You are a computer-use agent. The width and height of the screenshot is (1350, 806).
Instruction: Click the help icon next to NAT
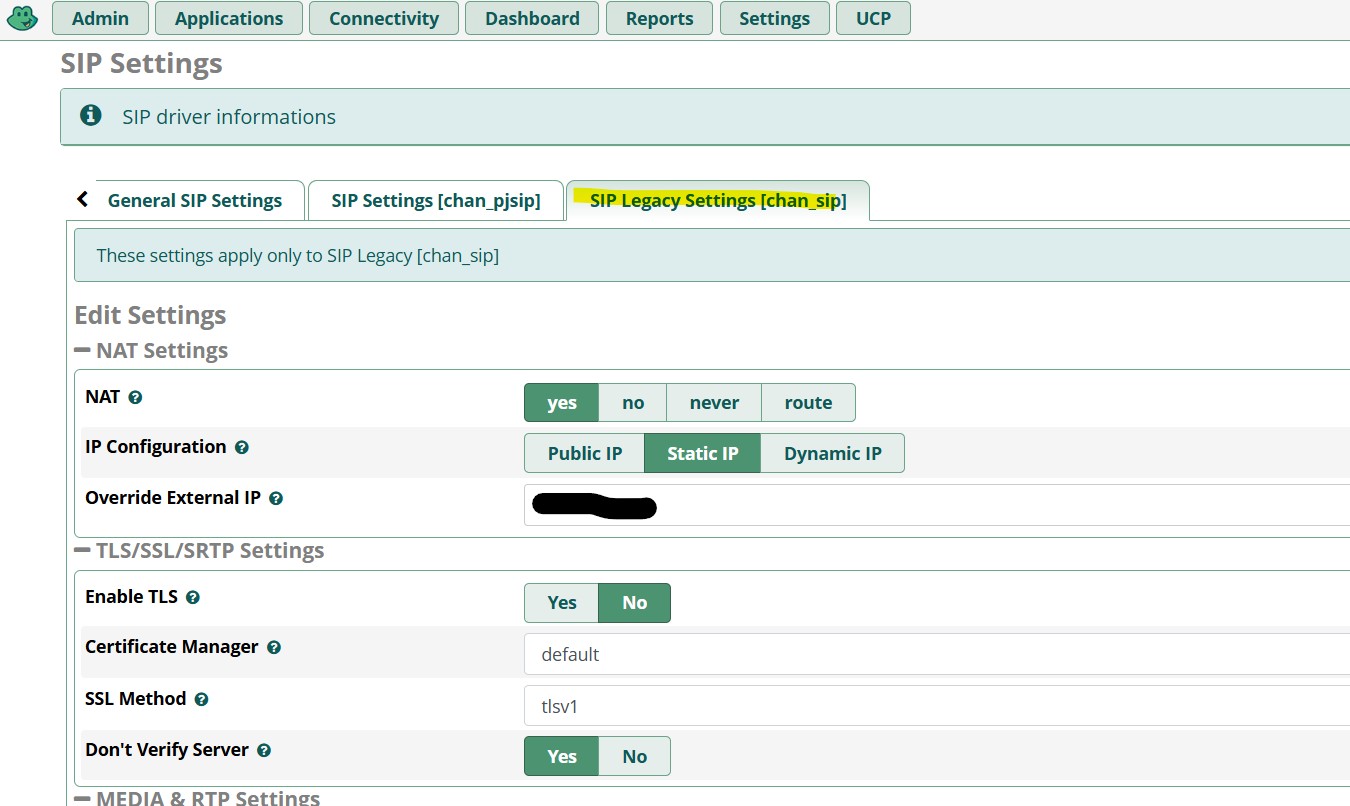coord(135,398)
